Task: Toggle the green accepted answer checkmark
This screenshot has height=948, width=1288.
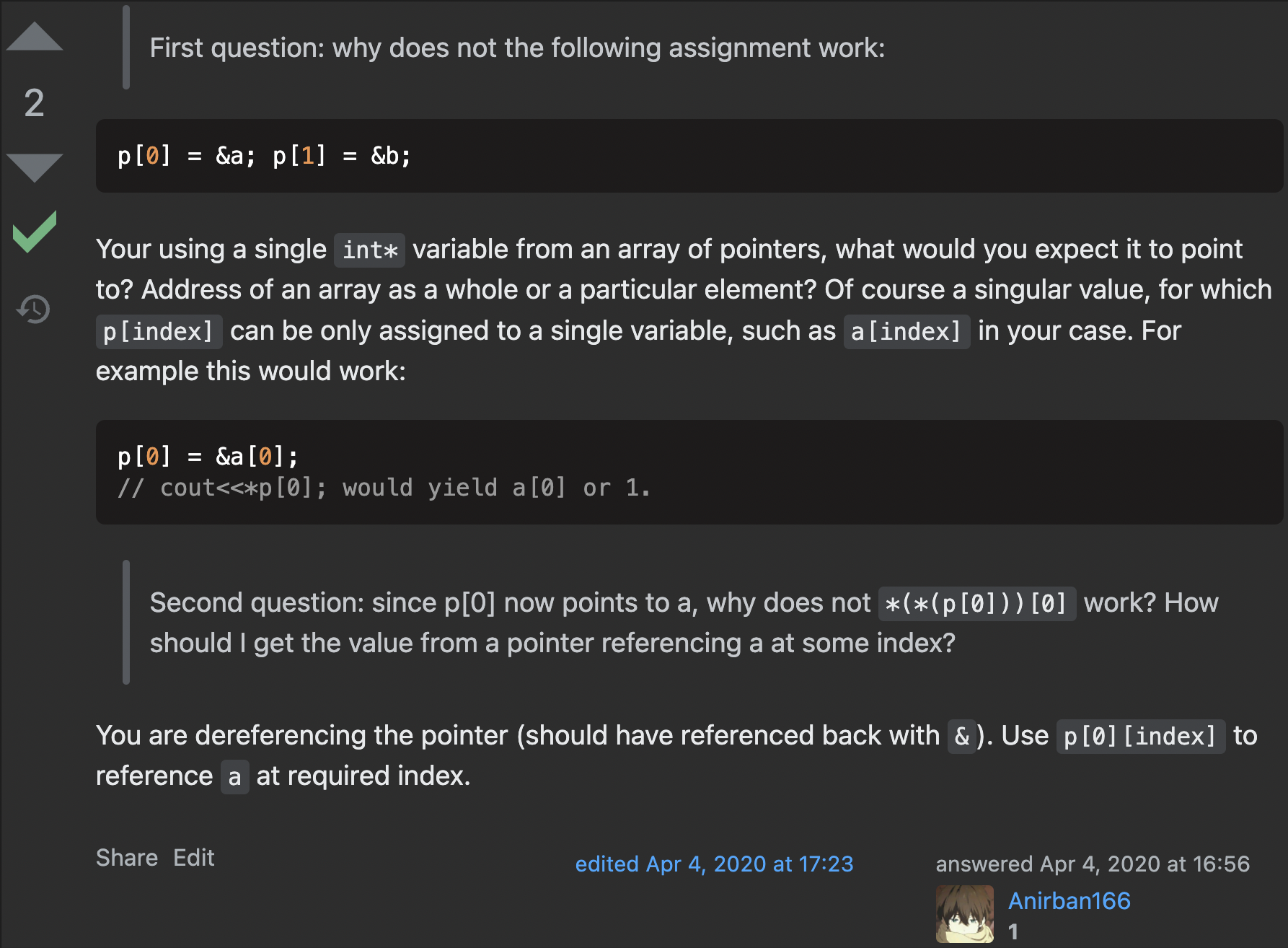Action: pos(34,232)
